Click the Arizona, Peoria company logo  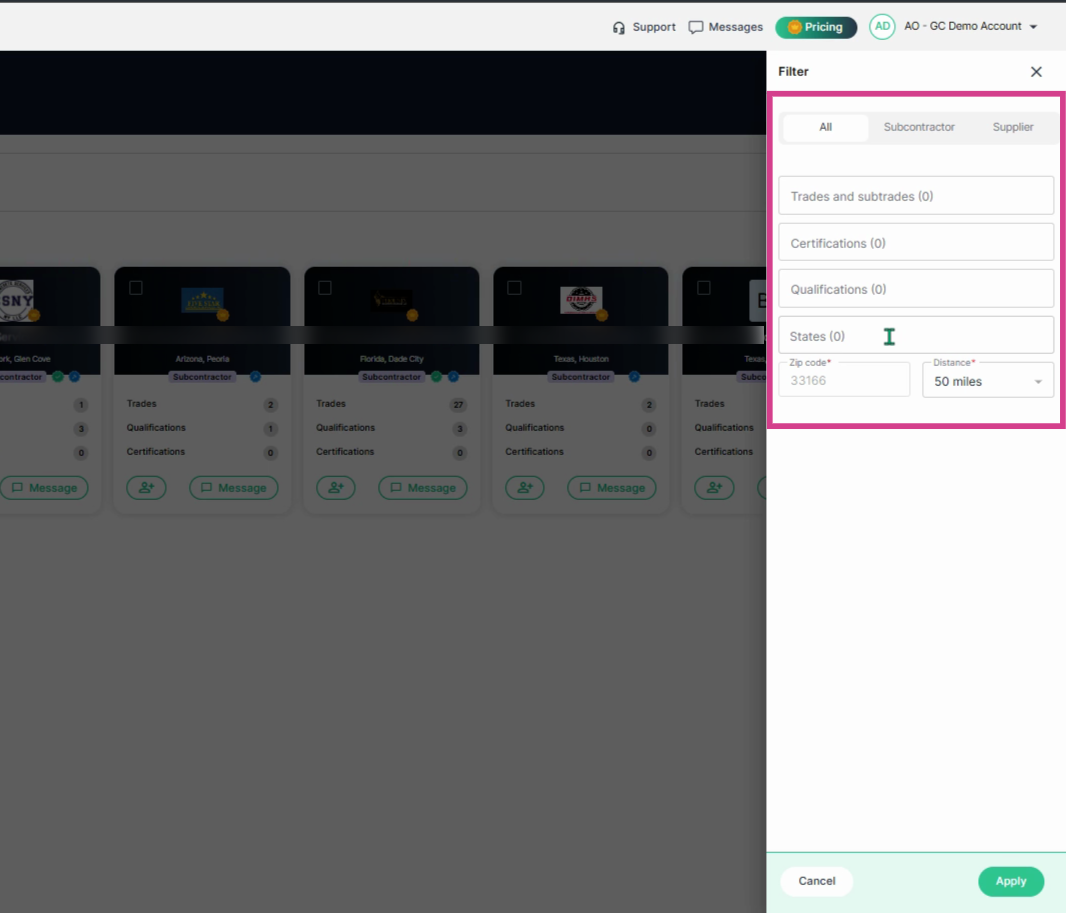click(203, 300)
